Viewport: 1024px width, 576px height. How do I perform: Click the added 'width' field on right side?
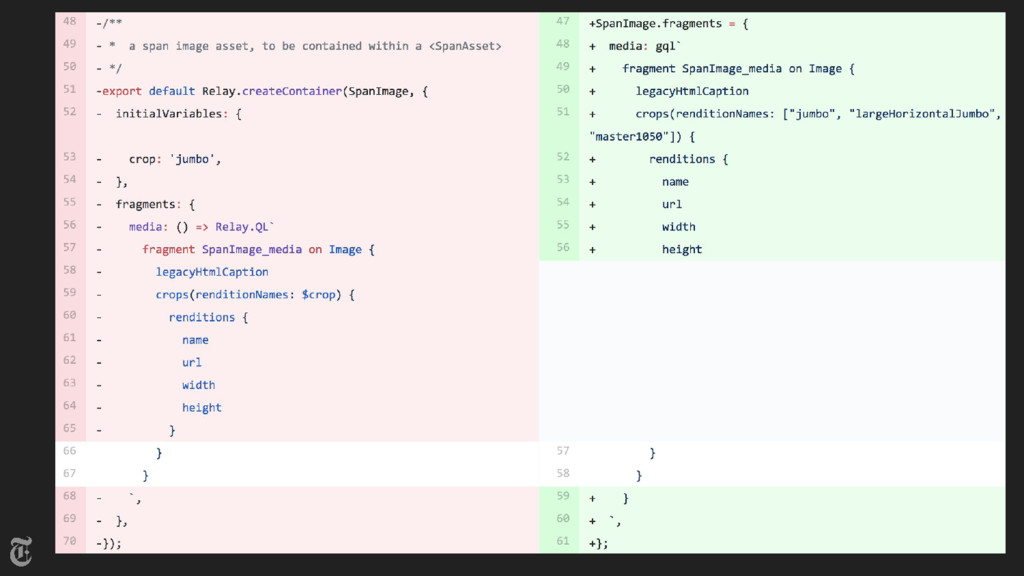[679, 227]
